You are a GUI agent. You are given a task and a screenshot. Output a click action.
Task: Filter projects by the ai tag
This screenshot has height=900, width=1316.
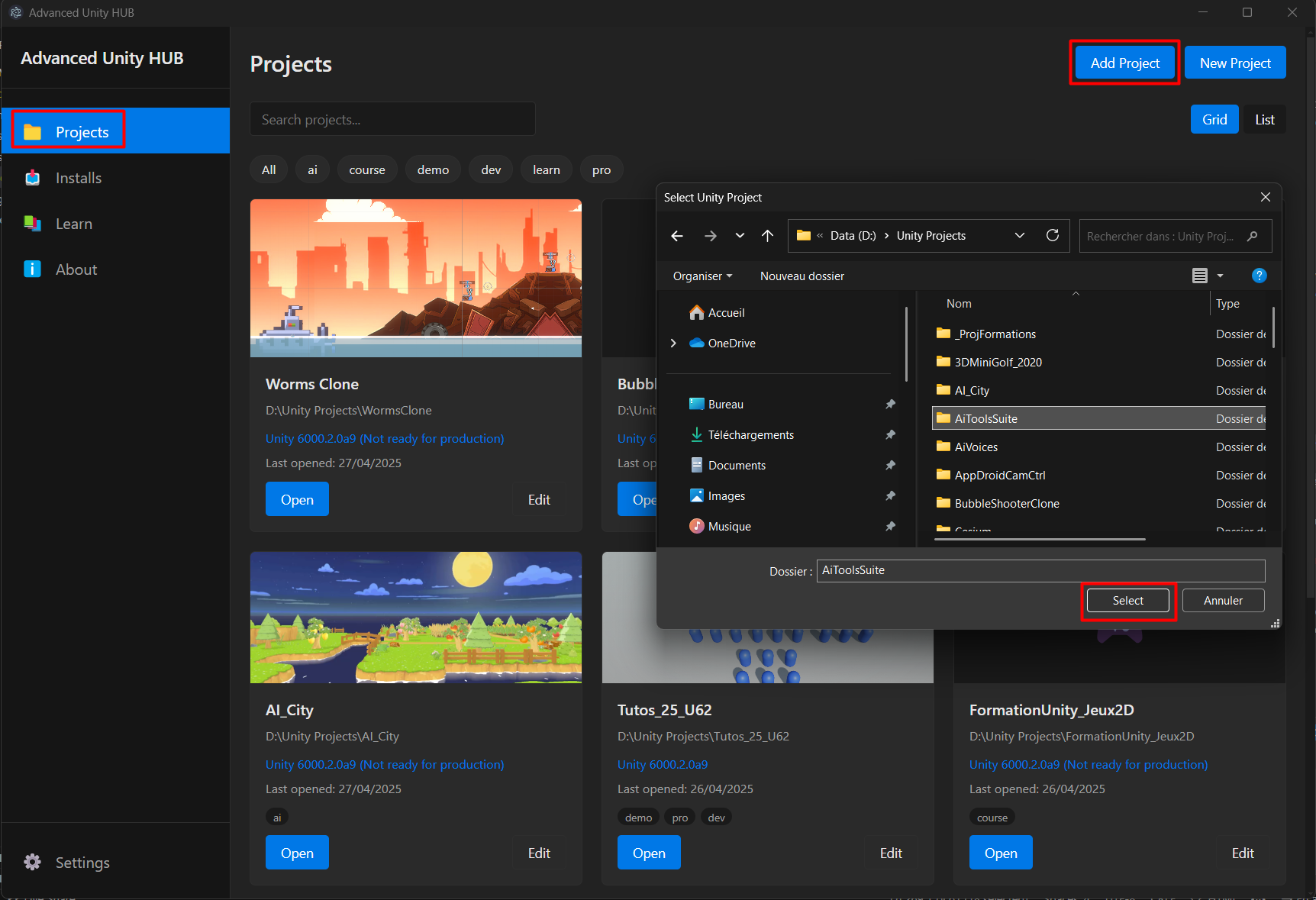[312, 169]
